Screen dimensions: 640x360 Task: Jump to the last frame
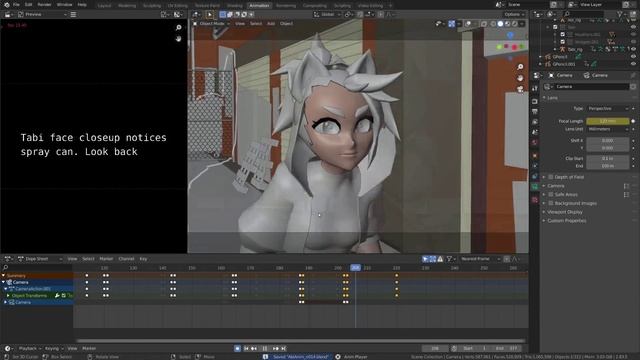(x=283, y=349)
